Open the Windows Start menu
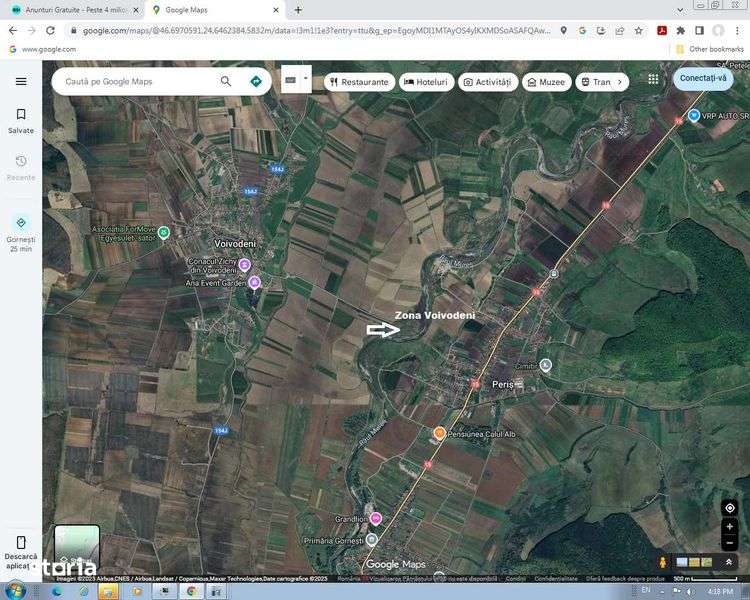Screen dimensions: 750x600 tap(15, 591)
